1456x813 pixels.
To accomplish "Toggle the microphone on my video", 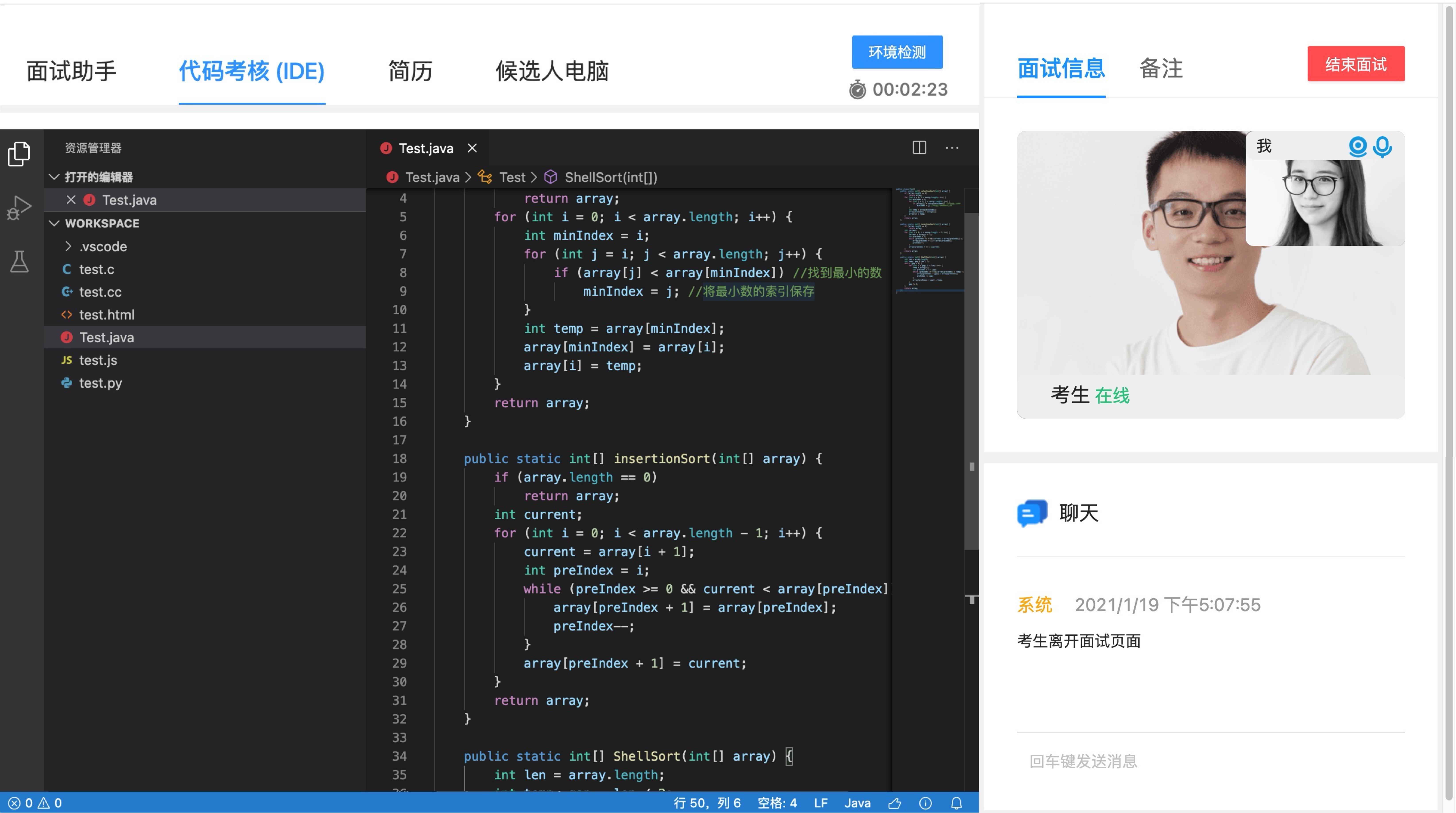I will point(1382,147).
